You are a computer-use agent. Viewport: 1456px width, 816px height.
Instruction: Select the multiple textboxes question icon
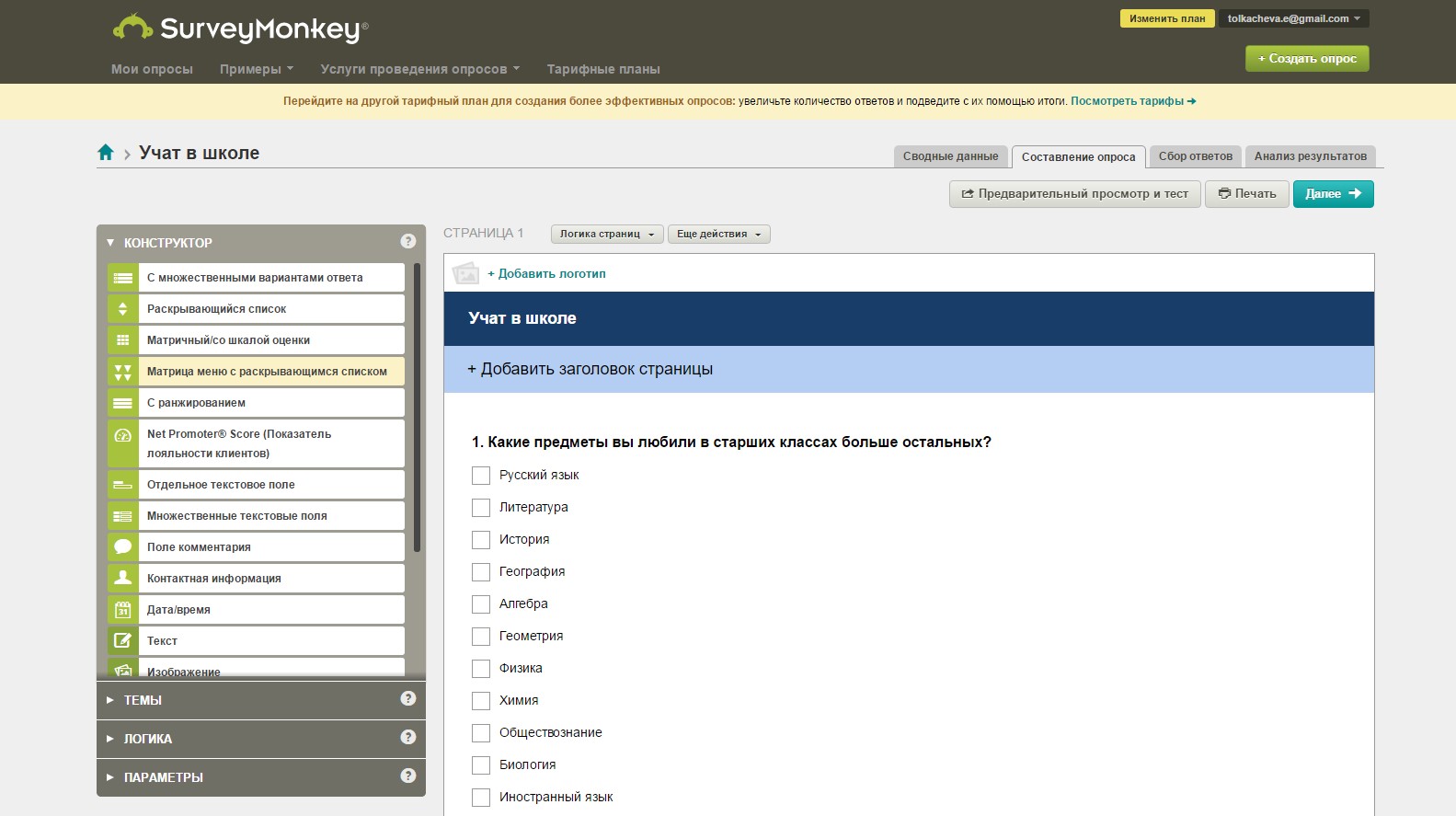pyautogui.click(x=122, y=516)
